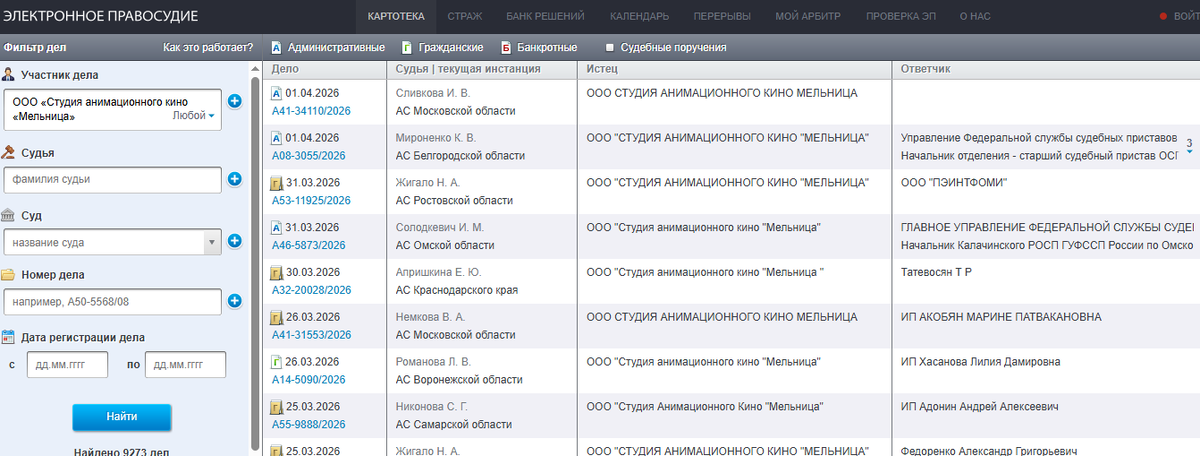The image size is (1200, 456).
Task: Switch to the Страж tab
Action: (464, 16)
